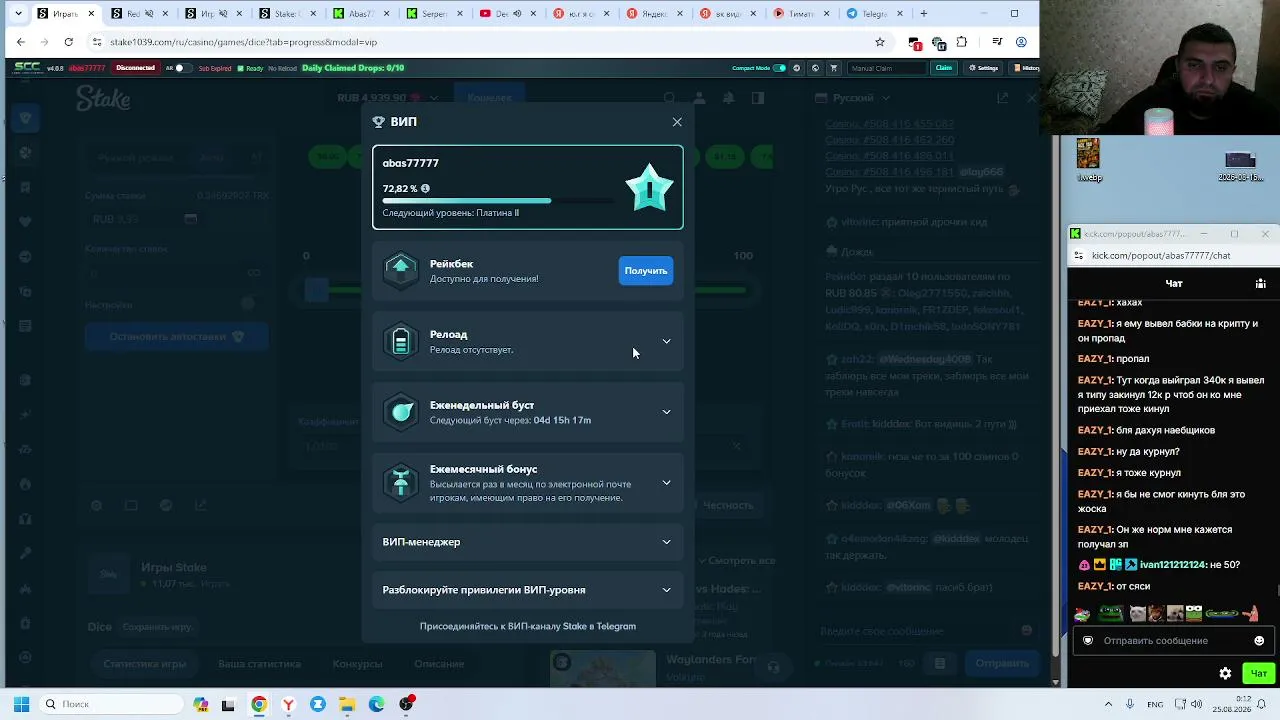
Task: Open a new browser tab
Action: 923,14
